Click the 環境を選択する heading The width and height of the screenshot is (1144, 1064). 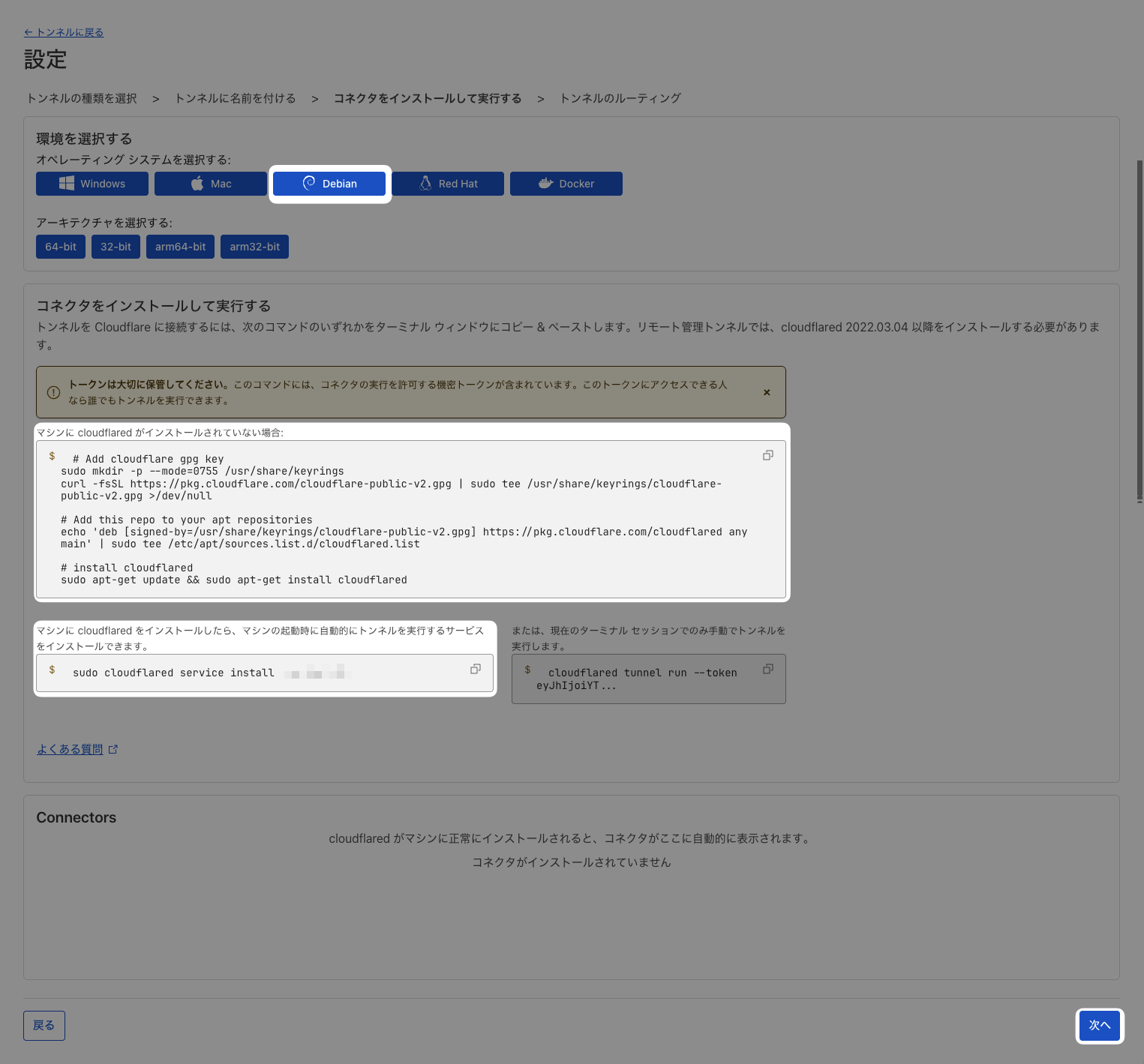pyautogui.click(x=84, y=139)
